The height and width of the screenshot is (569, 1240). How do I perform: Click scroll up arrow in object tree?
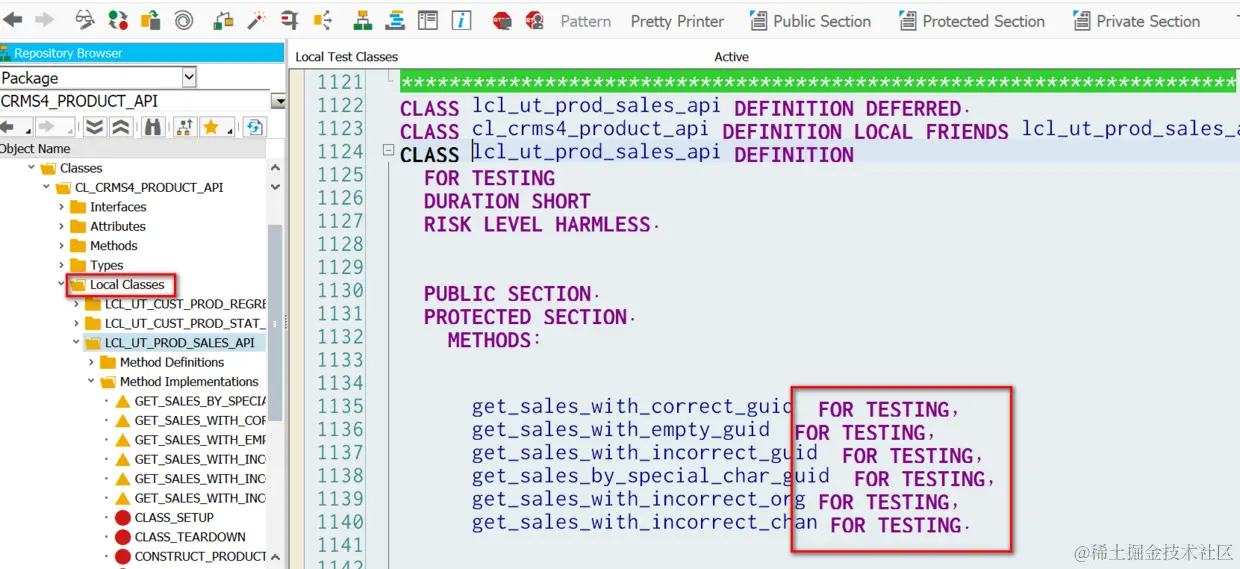click(275, 168)
